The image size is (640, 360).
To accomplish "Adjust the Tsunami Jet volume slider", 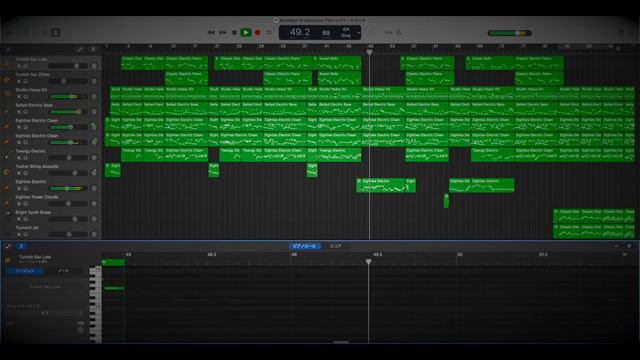I will click(68, 234).
